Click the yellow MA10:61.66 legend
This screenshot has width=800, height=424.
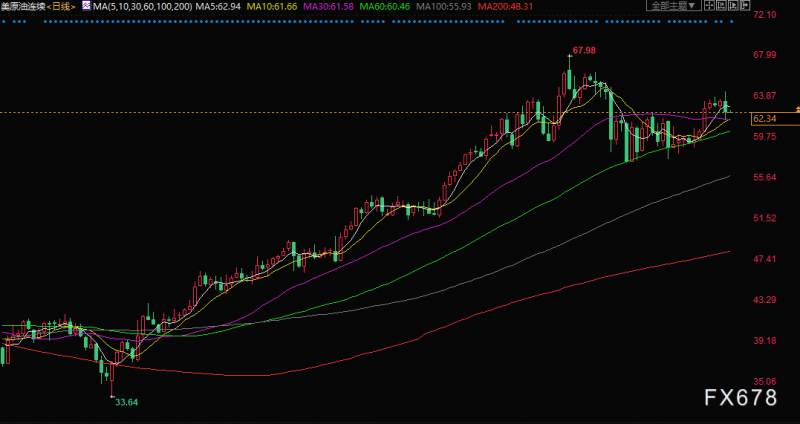click(x=272, y=7)
